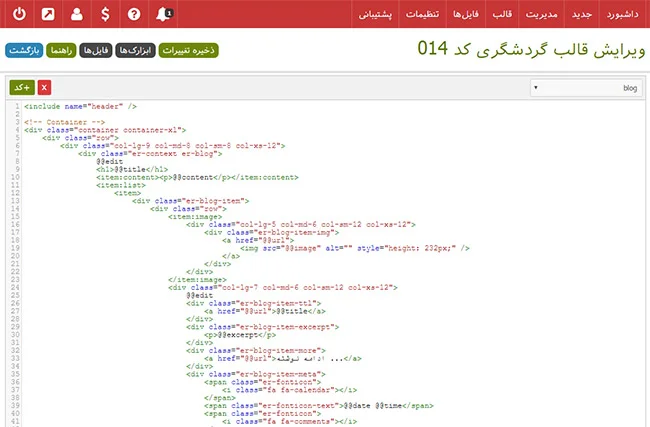Click the ابزارک‌ها (Widgets) button

134,50
